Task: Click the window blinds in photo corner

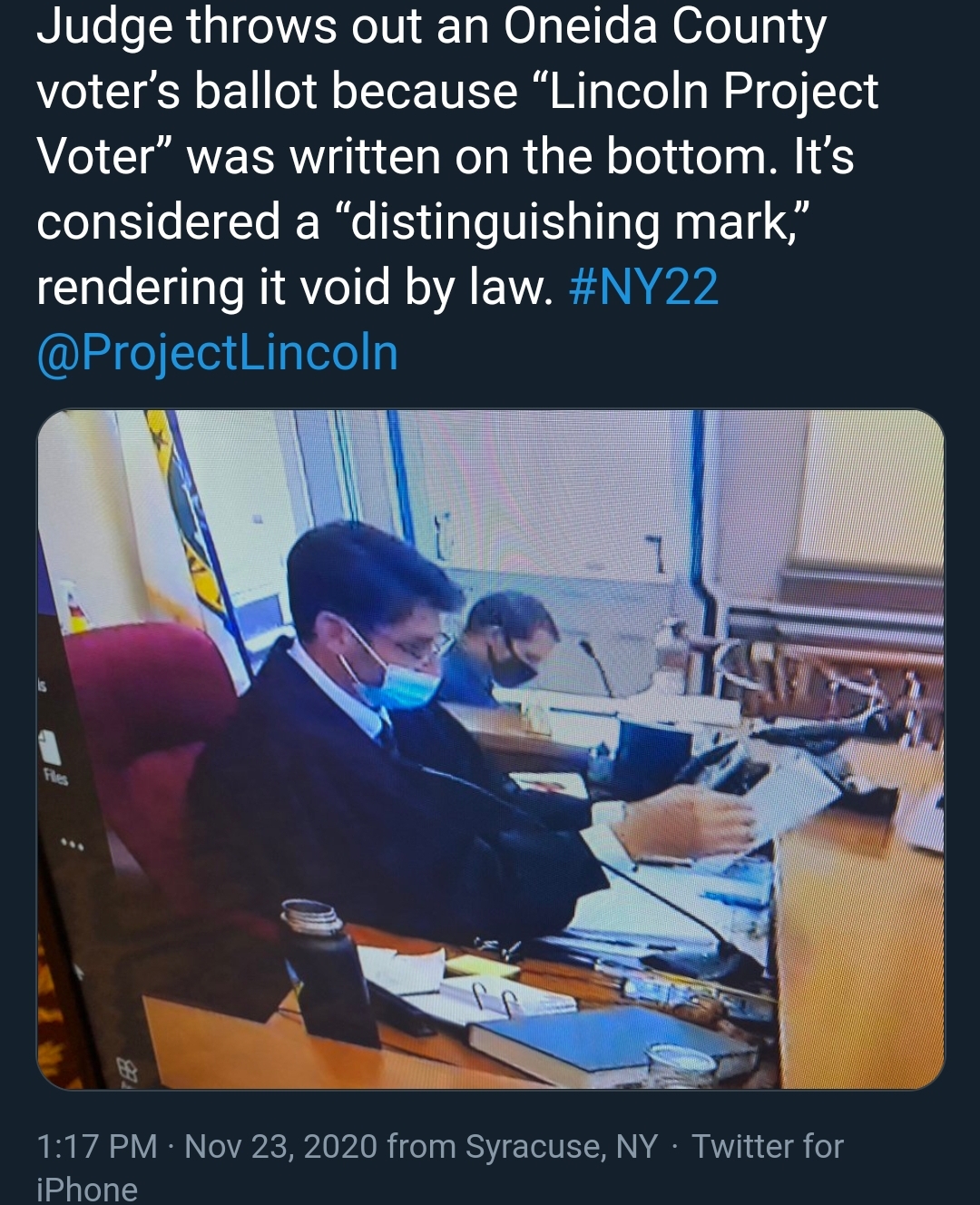Action: pyautogui.click(x=869, y=495)
